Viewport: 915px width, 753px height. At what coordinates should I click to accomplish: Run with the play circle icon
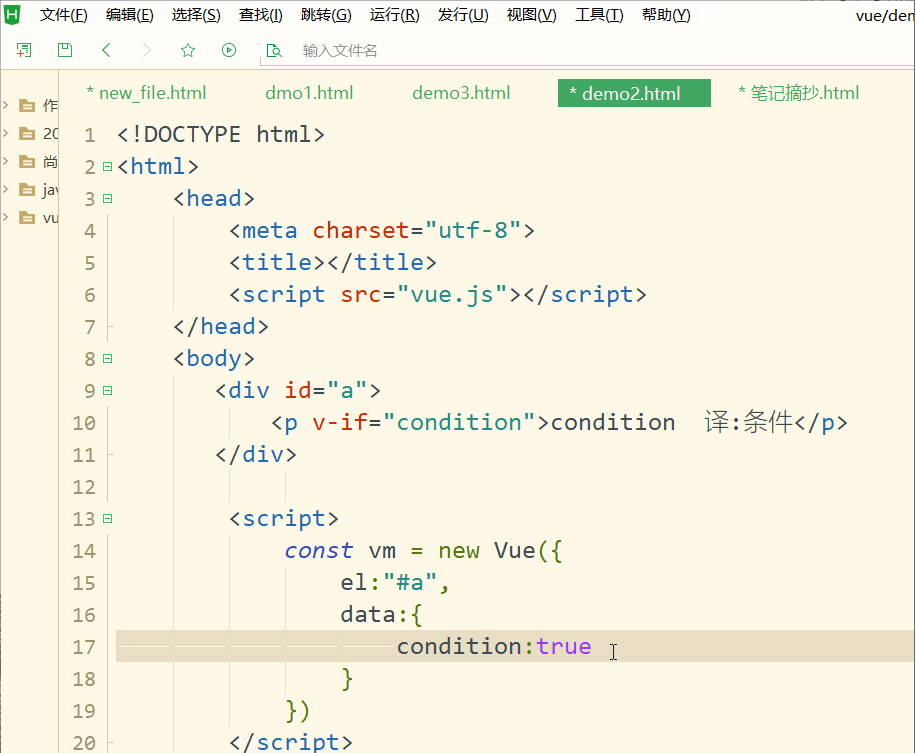(229, 50)
